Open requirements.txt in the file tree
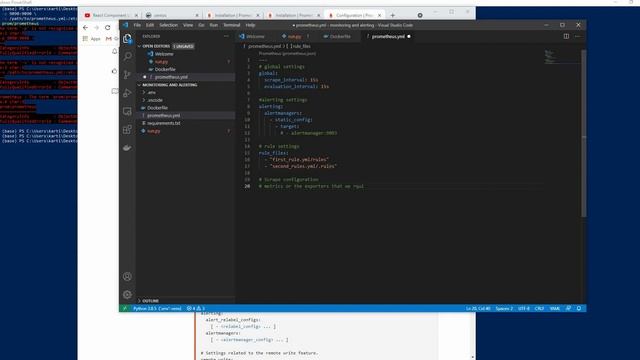640x360 pixels. coord(163,123)
